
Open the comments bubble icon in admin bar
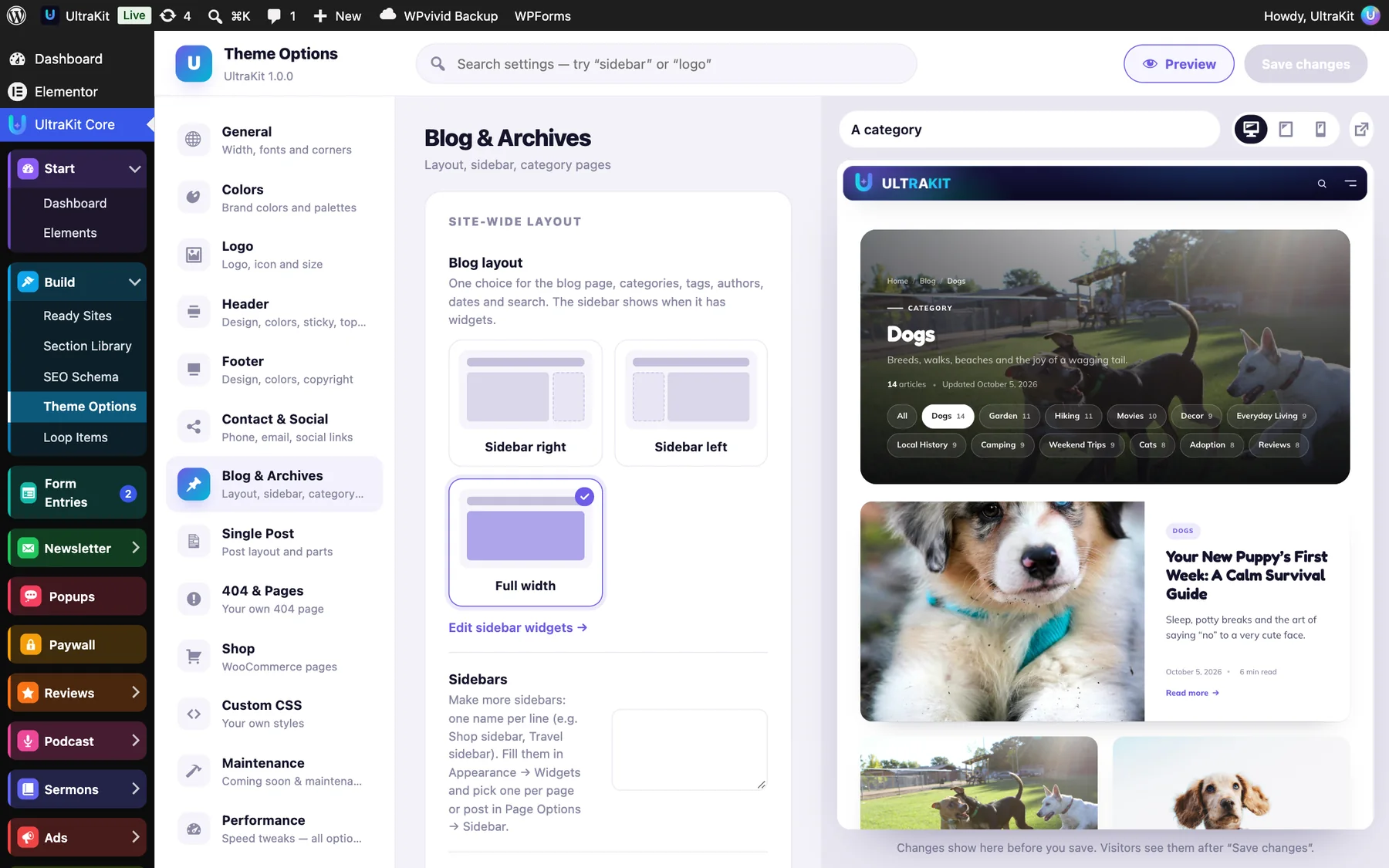[281, 15]
